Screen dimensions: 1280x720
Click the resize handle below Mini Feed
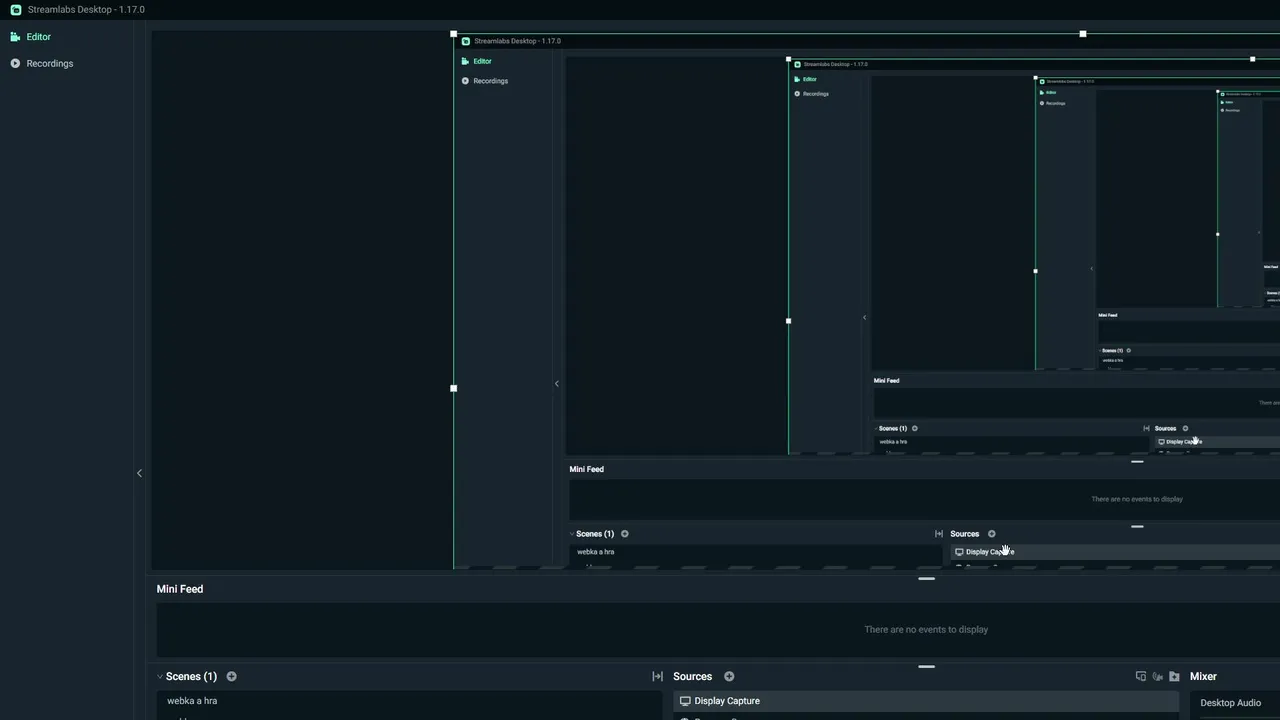tap(926, 666)
